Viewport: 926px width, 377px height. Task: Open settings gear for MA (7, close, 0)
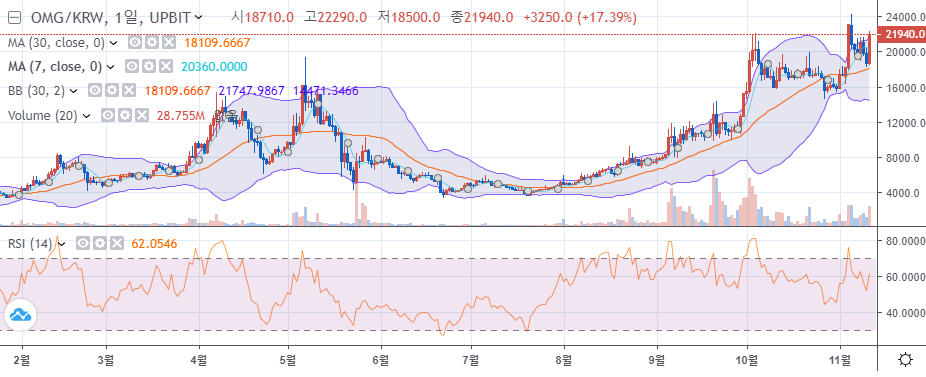pos(149,67)
